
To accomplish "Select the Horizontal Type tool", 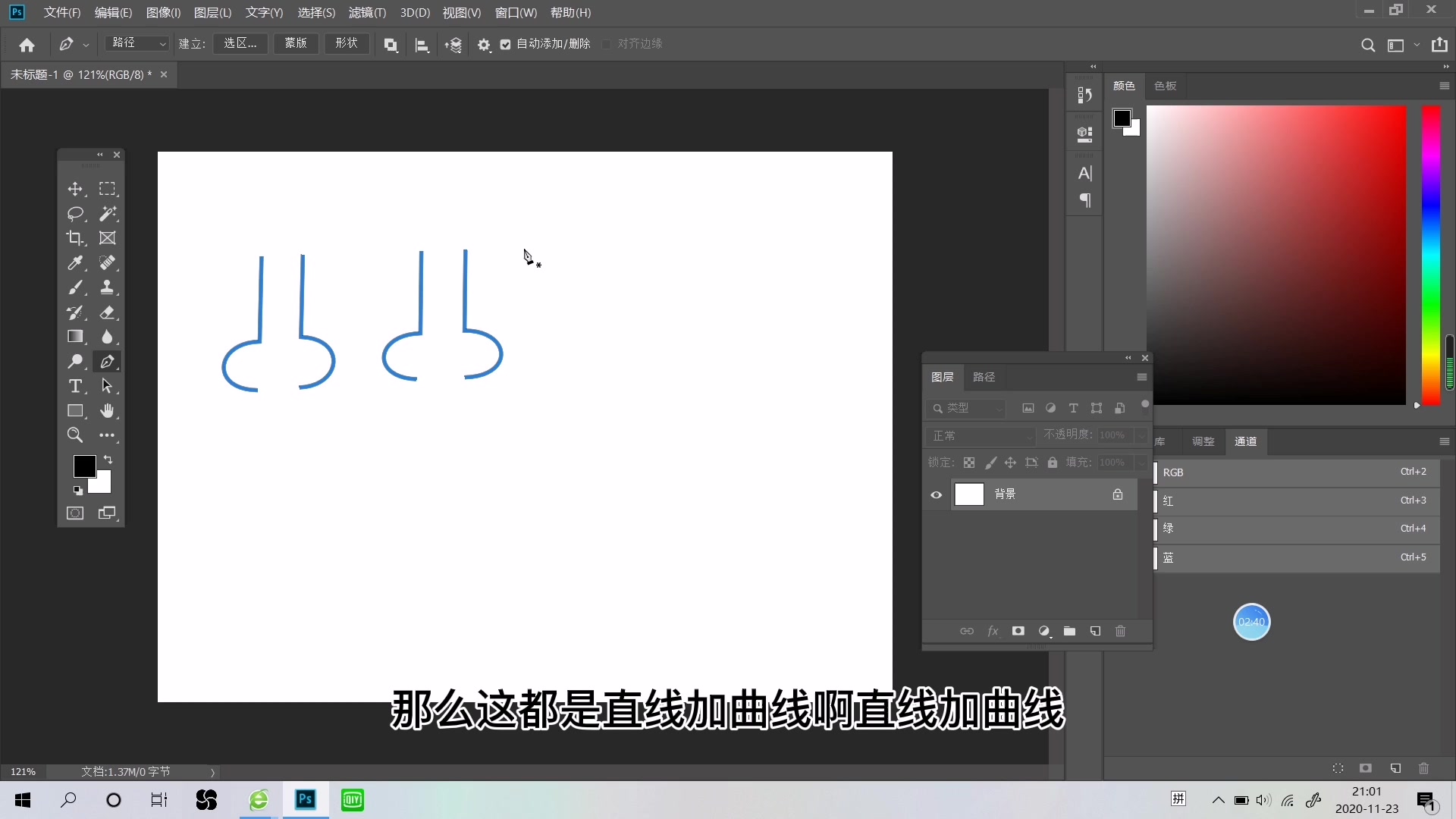I will coord(76,387).
